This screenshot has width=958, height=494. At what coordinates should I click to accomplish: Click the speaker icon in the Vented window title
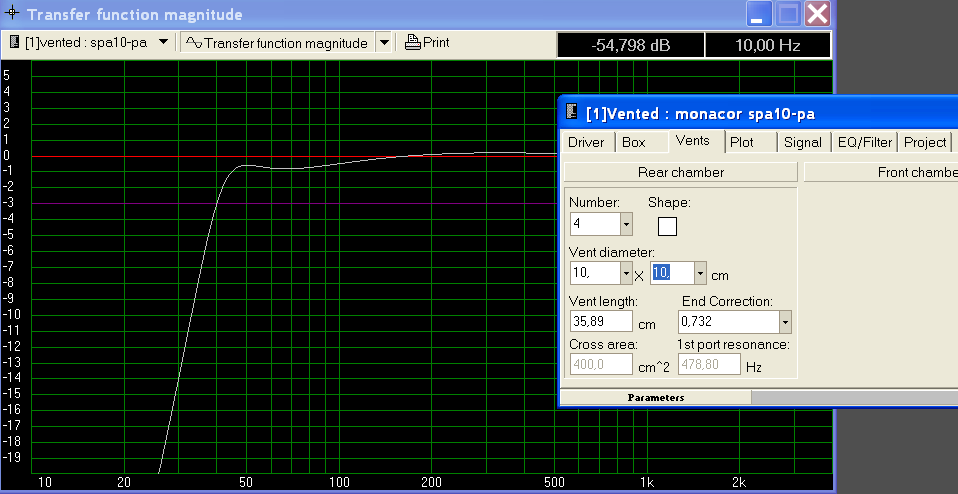click(x=572, y=112)
